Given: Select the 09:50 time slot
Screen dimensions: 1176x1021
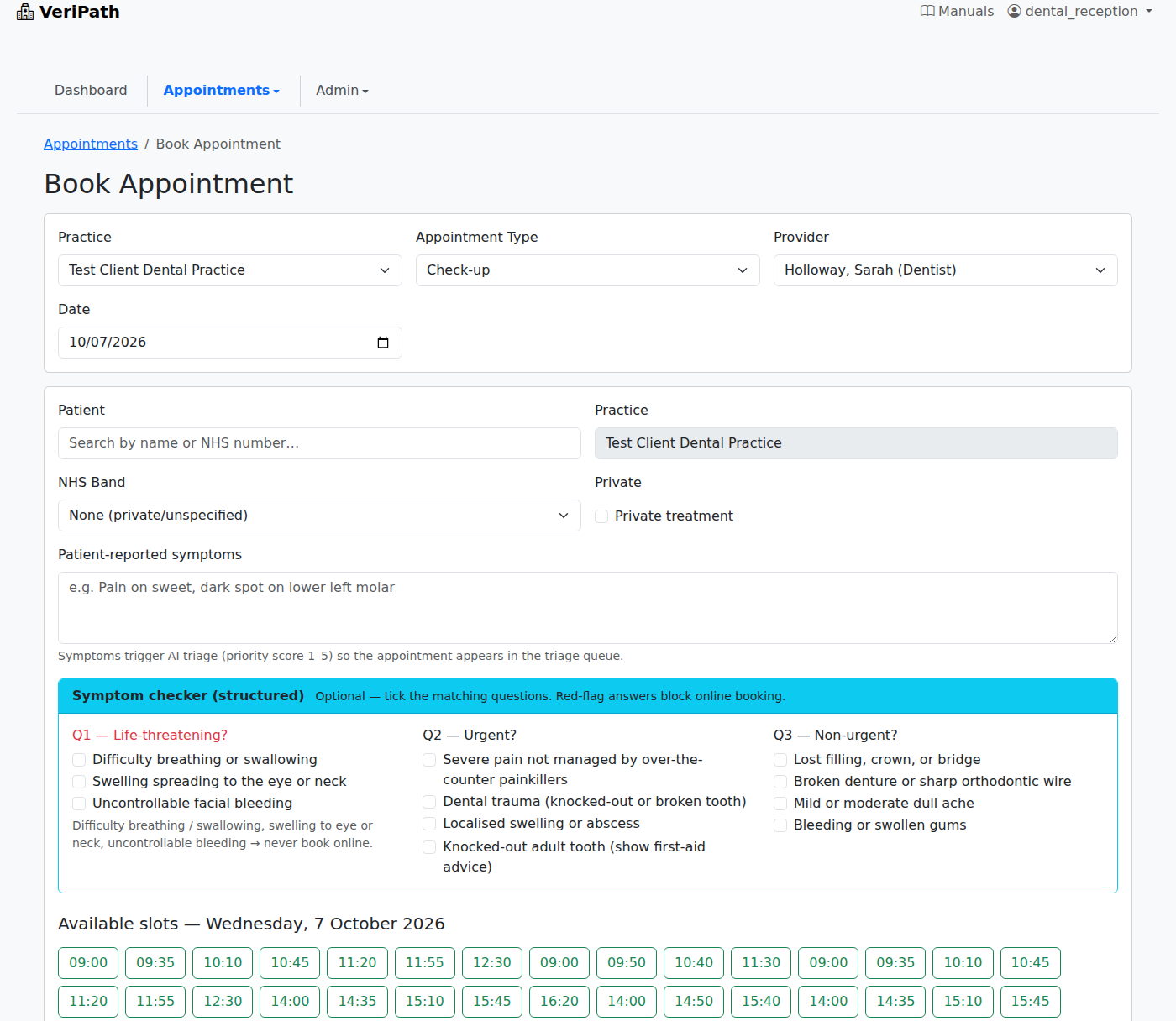Looking at the screenshot, I should [627, 963].
